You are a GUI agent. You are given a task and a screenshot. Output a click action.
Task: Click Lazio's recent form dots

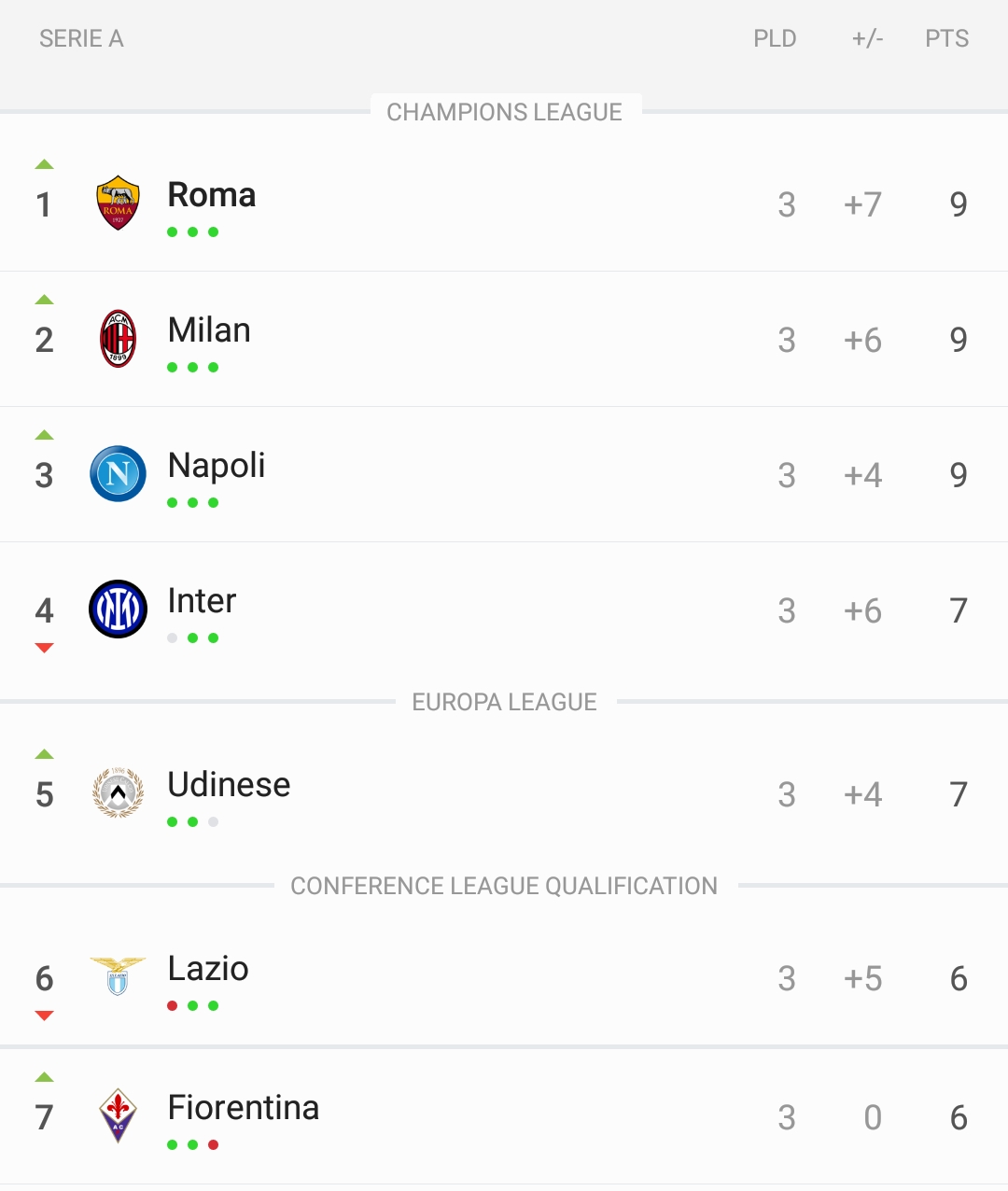(192, 1006)
